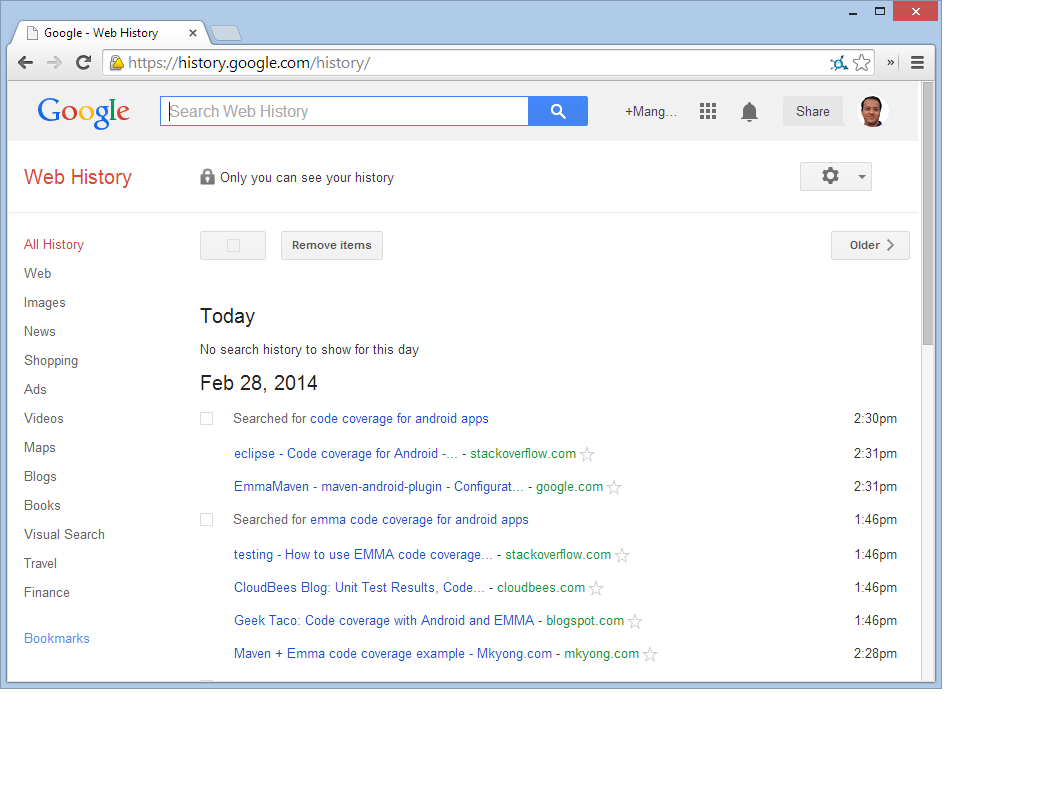Bookmark this page with the star icon
The width and height of the screenshot is (1044, 800).
[862, 63]
